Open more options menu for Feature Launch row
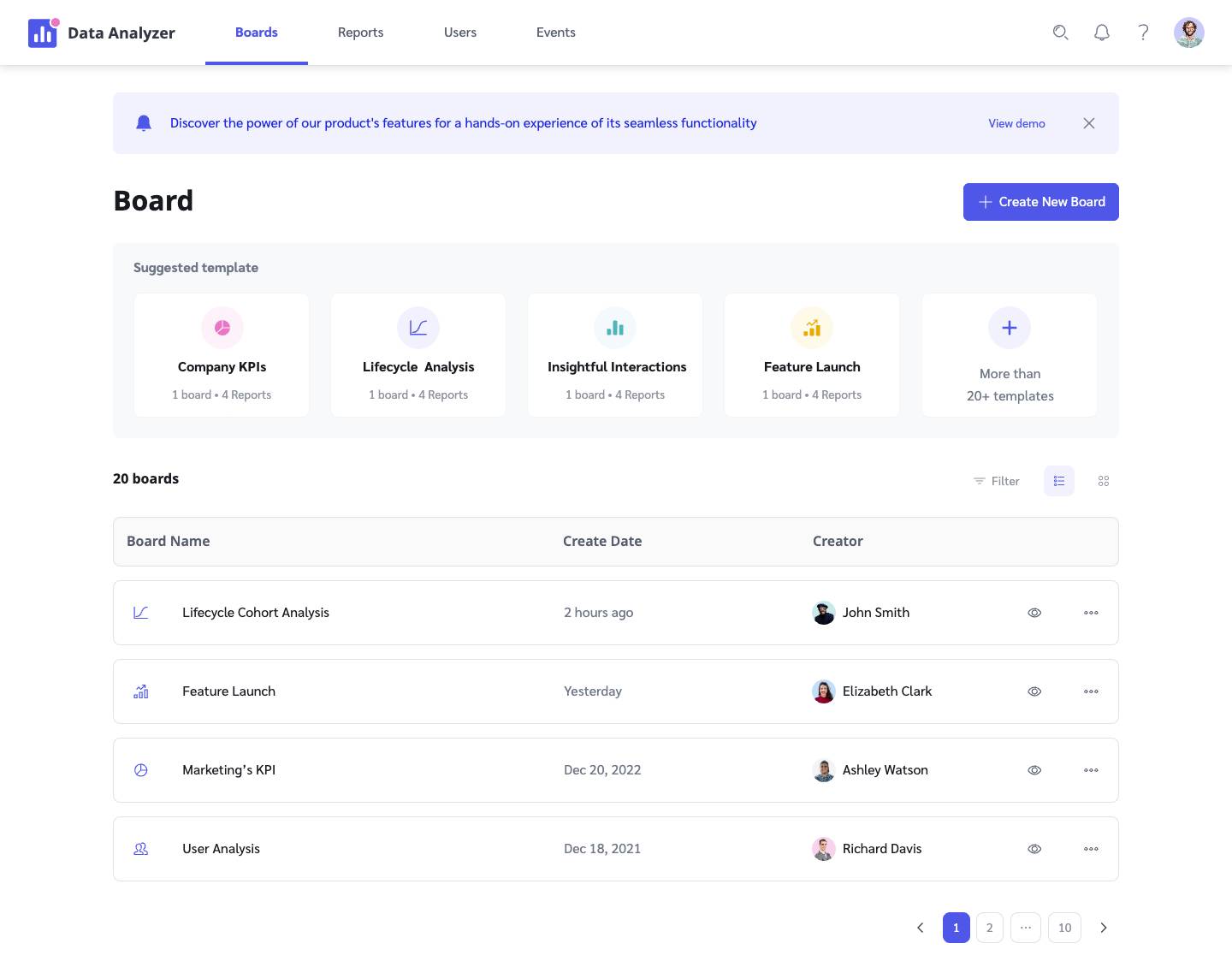Screen dimensions: 1232x973 (x=1091, y=691)
